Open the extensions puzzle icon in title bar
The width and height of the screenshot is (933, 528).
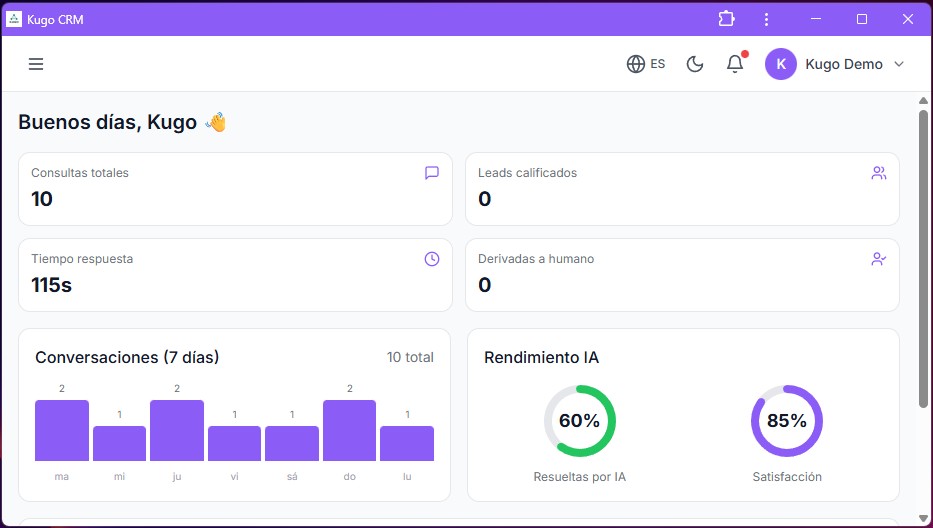[726, 19]
